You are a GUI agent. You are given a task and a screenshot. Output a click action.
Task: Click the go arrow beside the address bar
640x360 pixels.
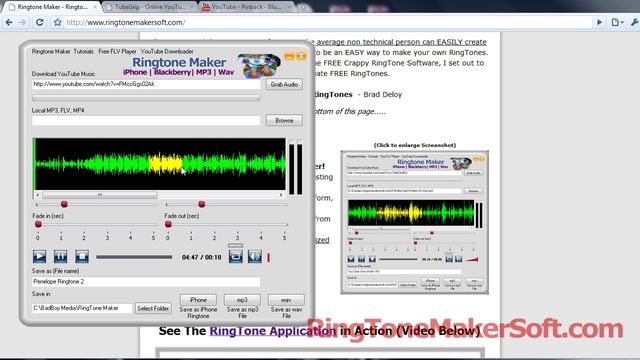tap(599, 22)
